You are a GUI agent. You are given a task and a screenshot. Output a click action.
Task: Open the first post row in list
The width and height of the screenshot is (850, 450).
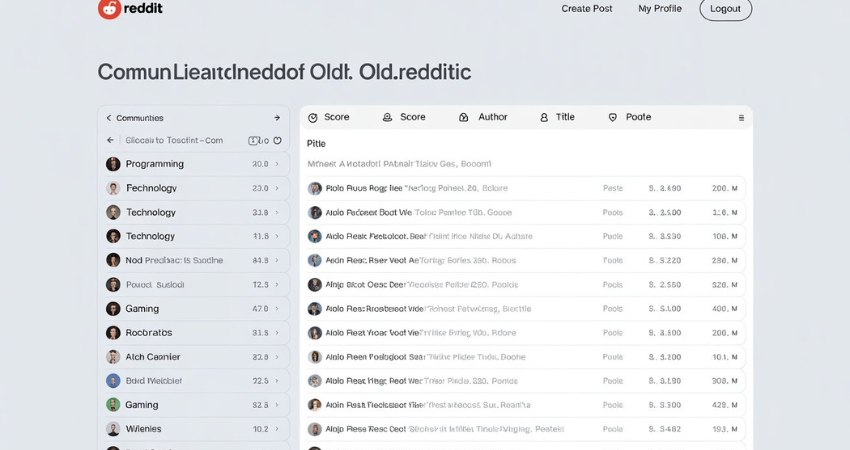526,188
